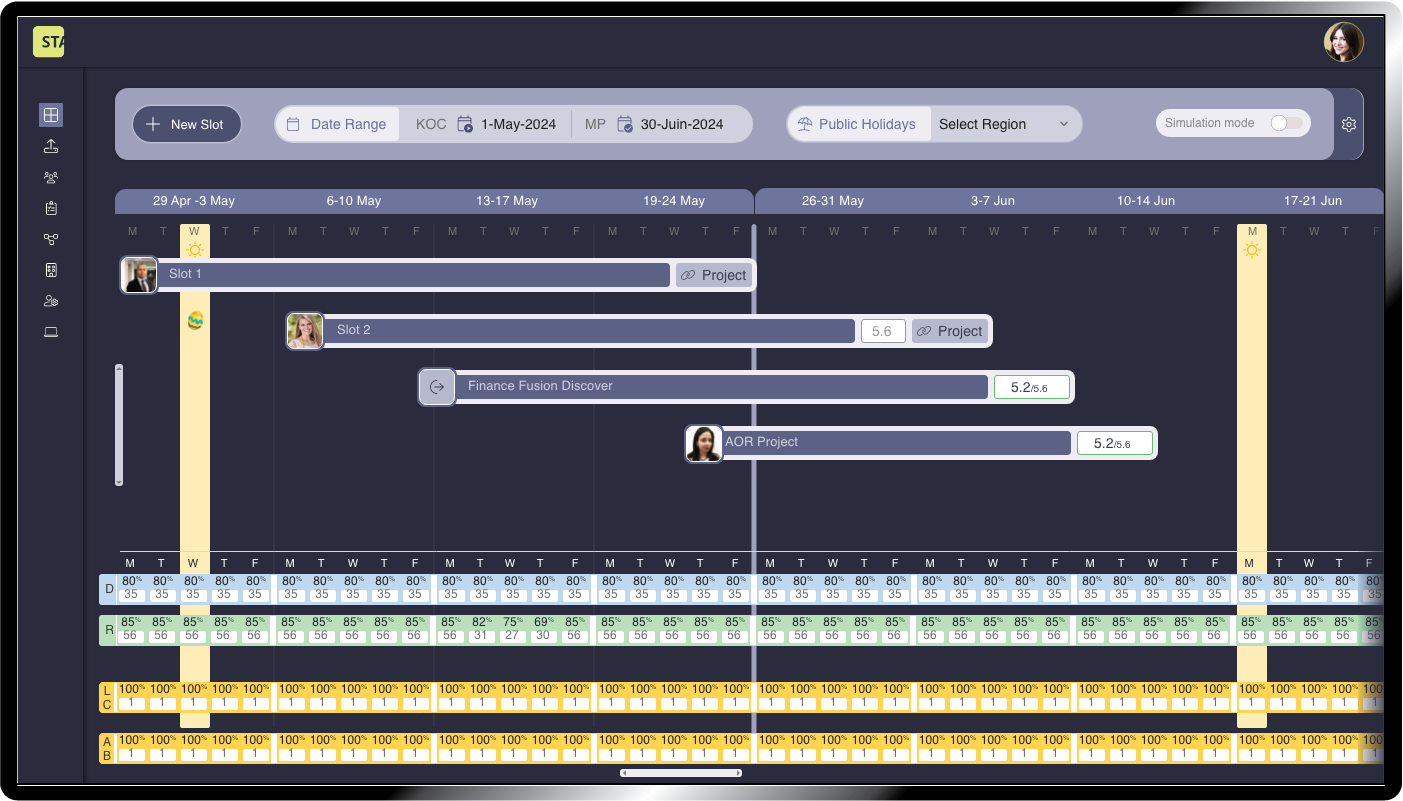
Task: Click the workflow hierarchy icon in sidebar
Action: click(x=51, y=239)
